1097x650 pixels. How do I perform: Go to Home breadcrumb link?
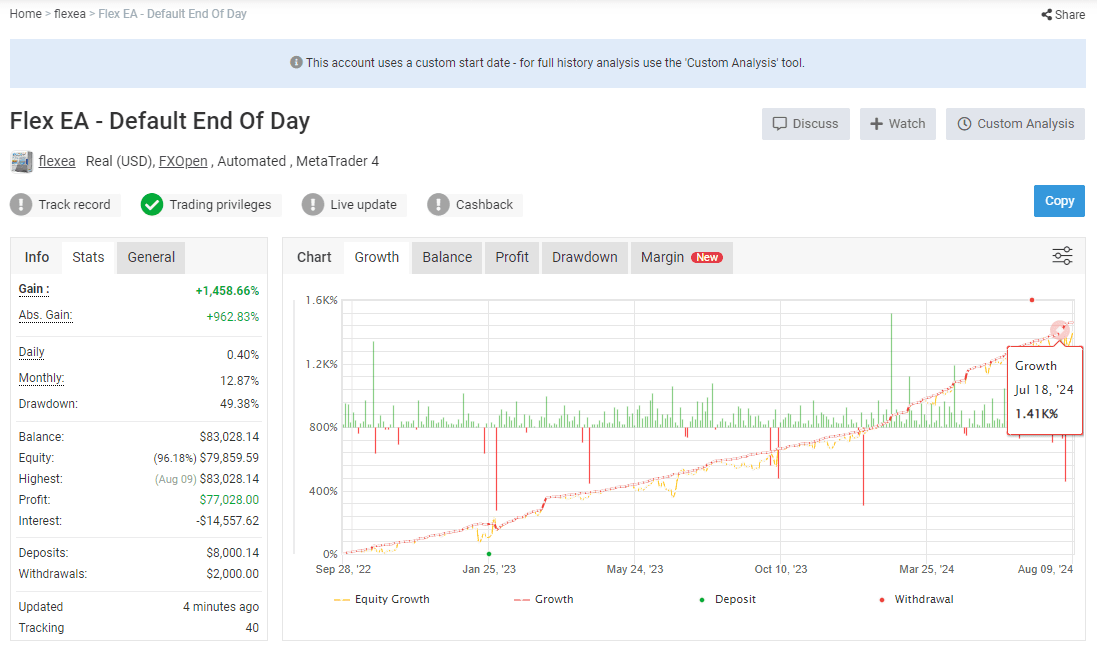pos(25,14)
